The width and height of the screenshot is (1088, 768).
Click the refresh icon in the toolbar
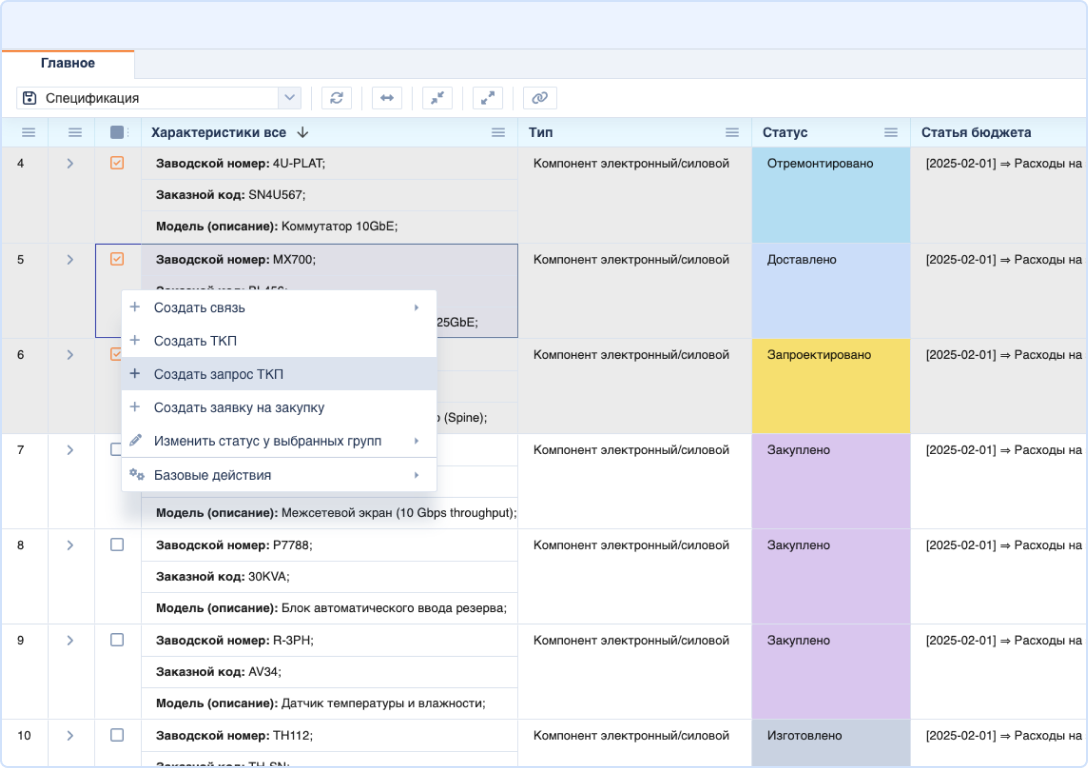tap(336, 98)
